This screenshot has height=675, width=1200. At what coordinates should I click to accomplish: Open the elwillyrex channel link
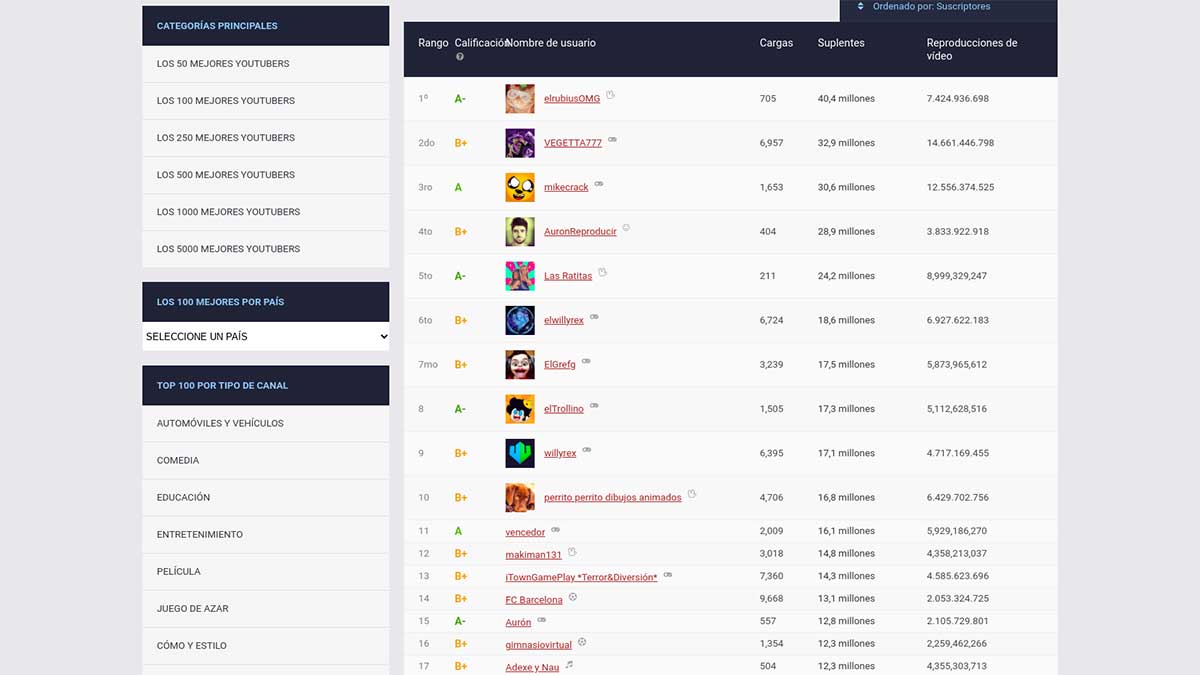tap(564, 321)
